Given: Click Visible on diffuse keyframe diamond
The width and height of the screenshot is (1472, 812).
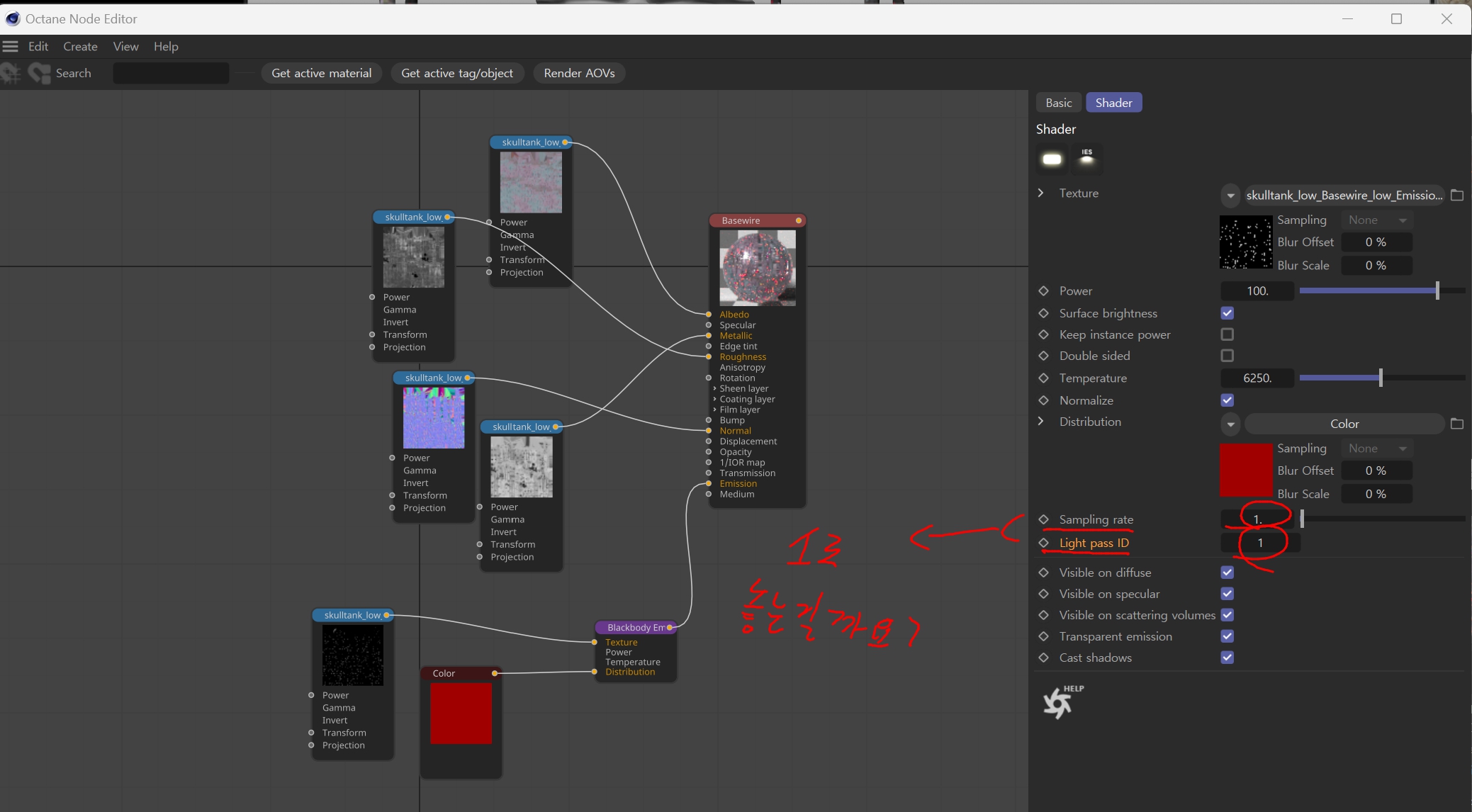Looking at the screenshot, I should [x=1043, y=573].
